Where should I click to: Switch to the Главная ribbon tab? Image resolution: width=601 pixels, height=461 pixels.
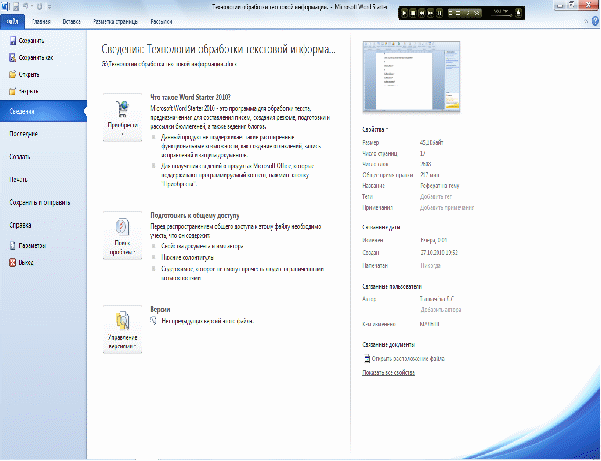click(41, 22)
